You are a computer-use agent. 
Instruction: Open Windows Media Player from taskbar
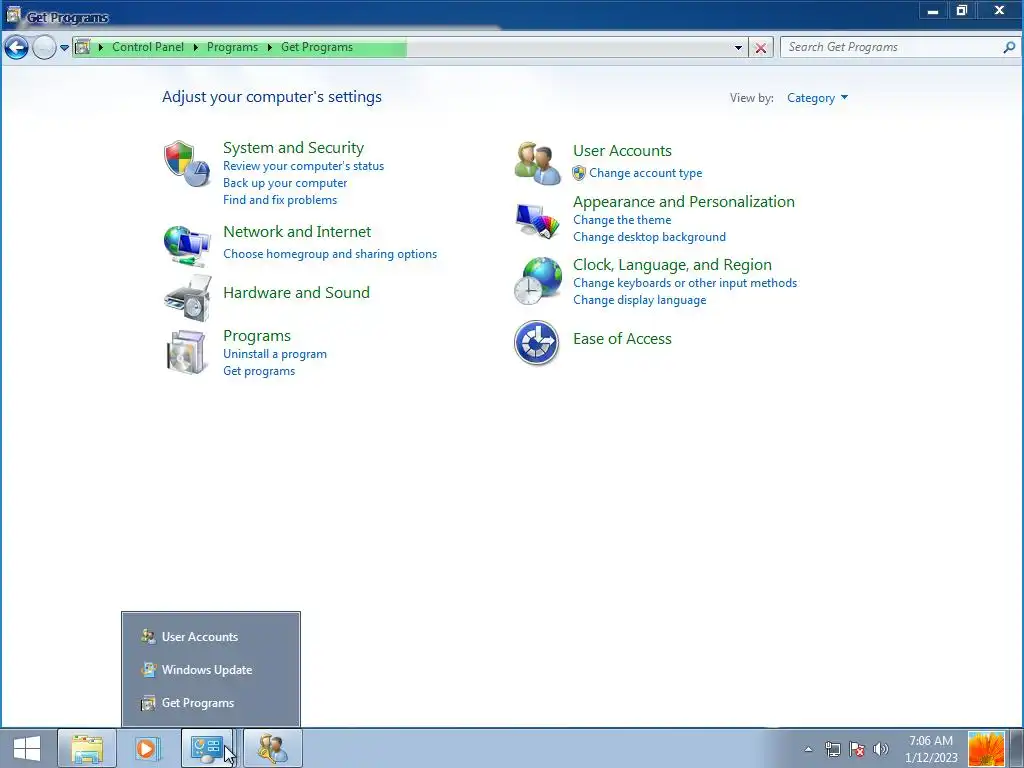pos(148,748)
